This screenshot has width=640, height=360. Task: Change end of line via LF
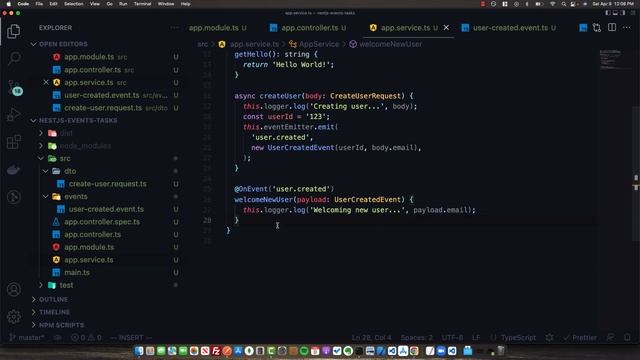(476, 338)
